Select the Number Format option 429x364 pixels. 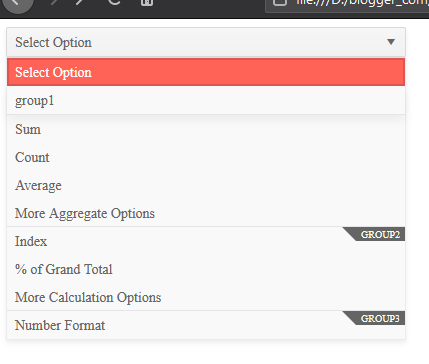click(x=206, y=325)
